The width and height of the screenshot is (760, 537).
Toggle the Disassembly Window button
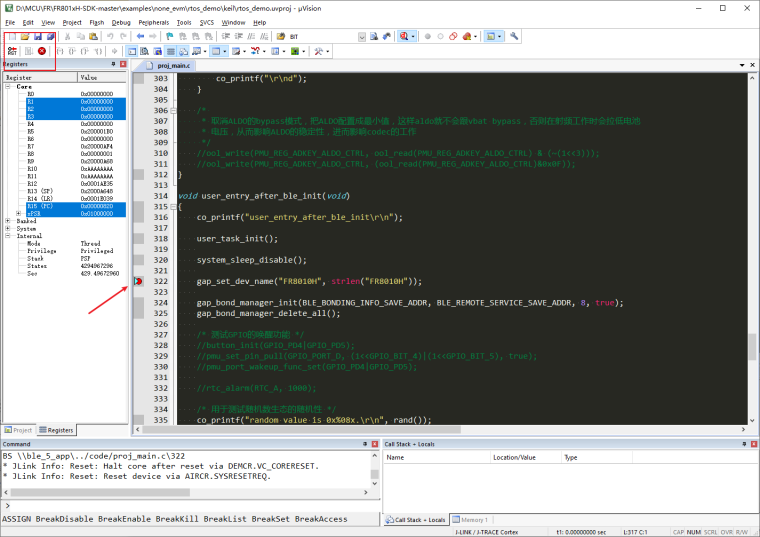point(144,51)
